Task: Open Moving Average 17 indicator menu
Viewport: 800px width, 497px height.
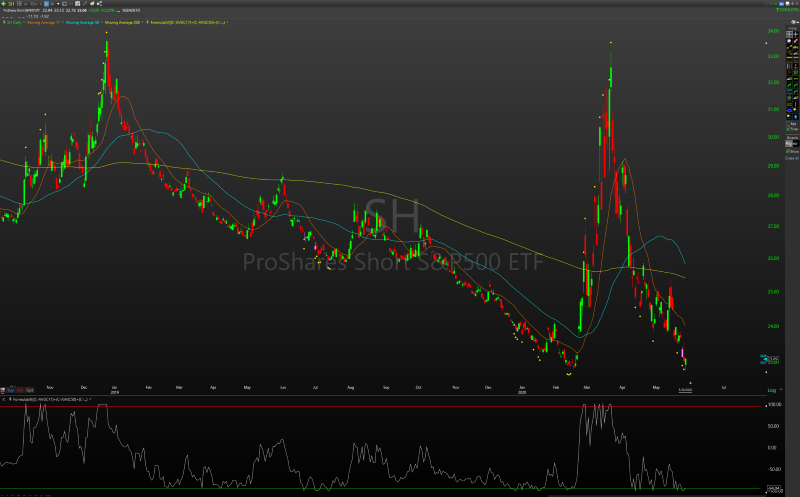Action: pos(43,22)
